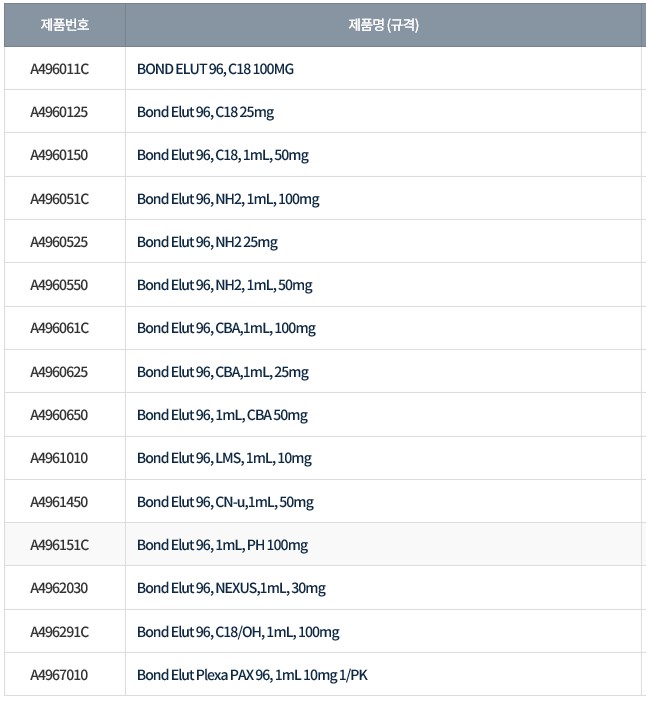
Task: Click Bond Elut 96, NH2, 1mL, 50mg
Action: 225,285
